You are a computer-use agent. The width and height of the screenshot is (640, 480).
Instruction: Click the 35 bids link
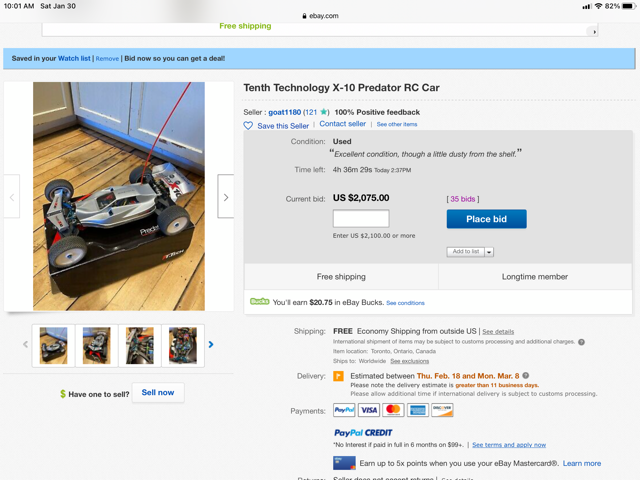pyautogui.click(x=462, y=199)
